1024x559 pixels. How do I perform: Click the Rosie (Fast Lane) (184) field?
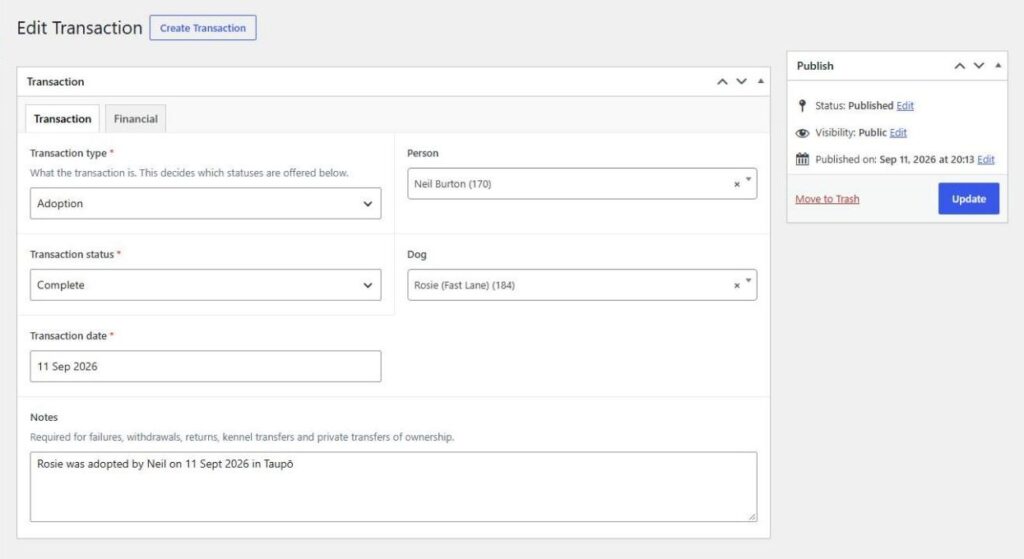click(582, 285)
